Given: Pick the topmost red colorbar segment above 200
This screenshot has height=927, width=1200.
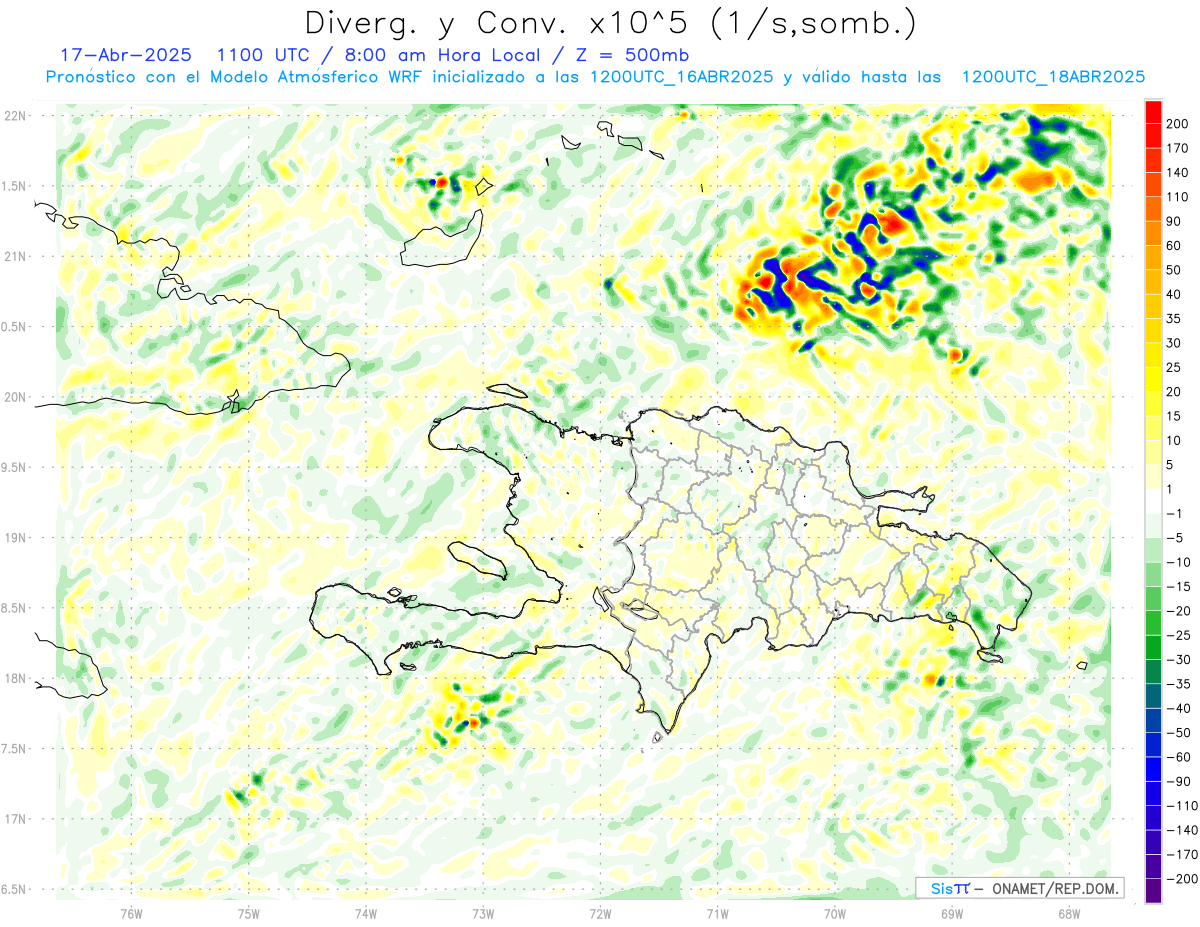Looking at the screenshot, I should [x=1153, y=112].
